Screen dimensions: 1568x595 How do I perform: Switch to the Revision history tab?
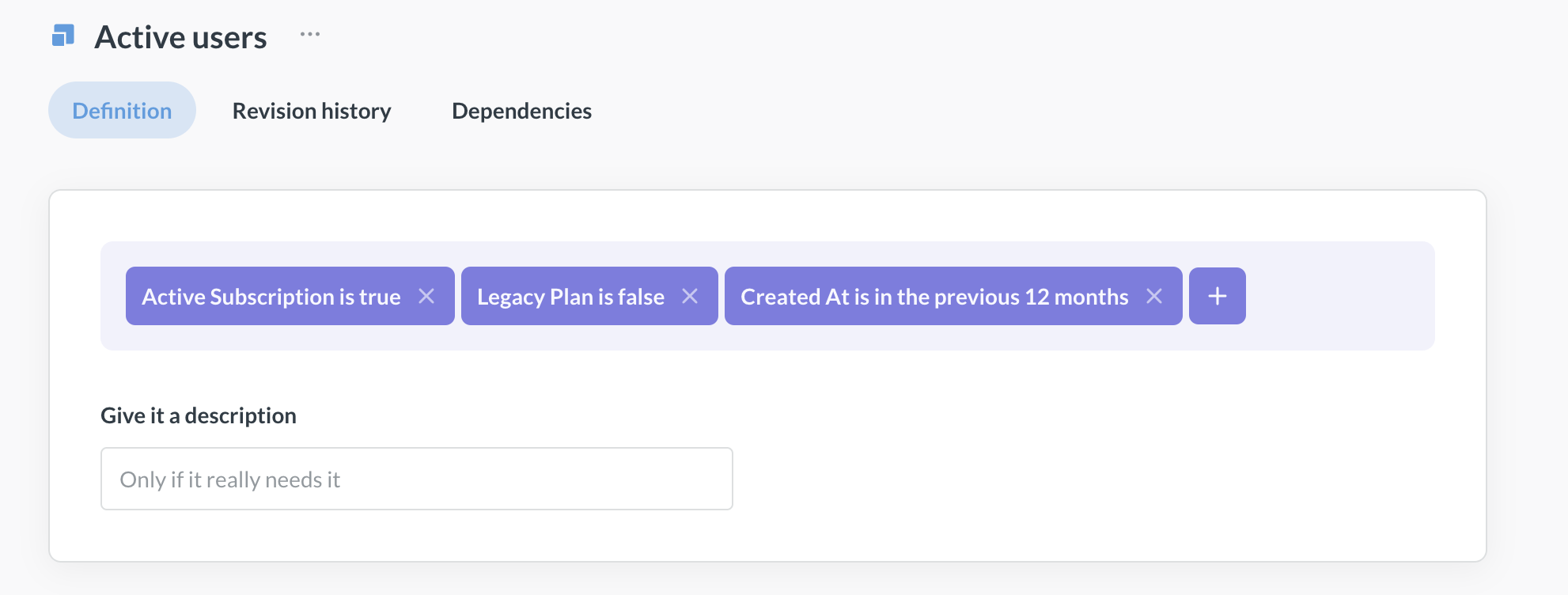tap(311, 111)
